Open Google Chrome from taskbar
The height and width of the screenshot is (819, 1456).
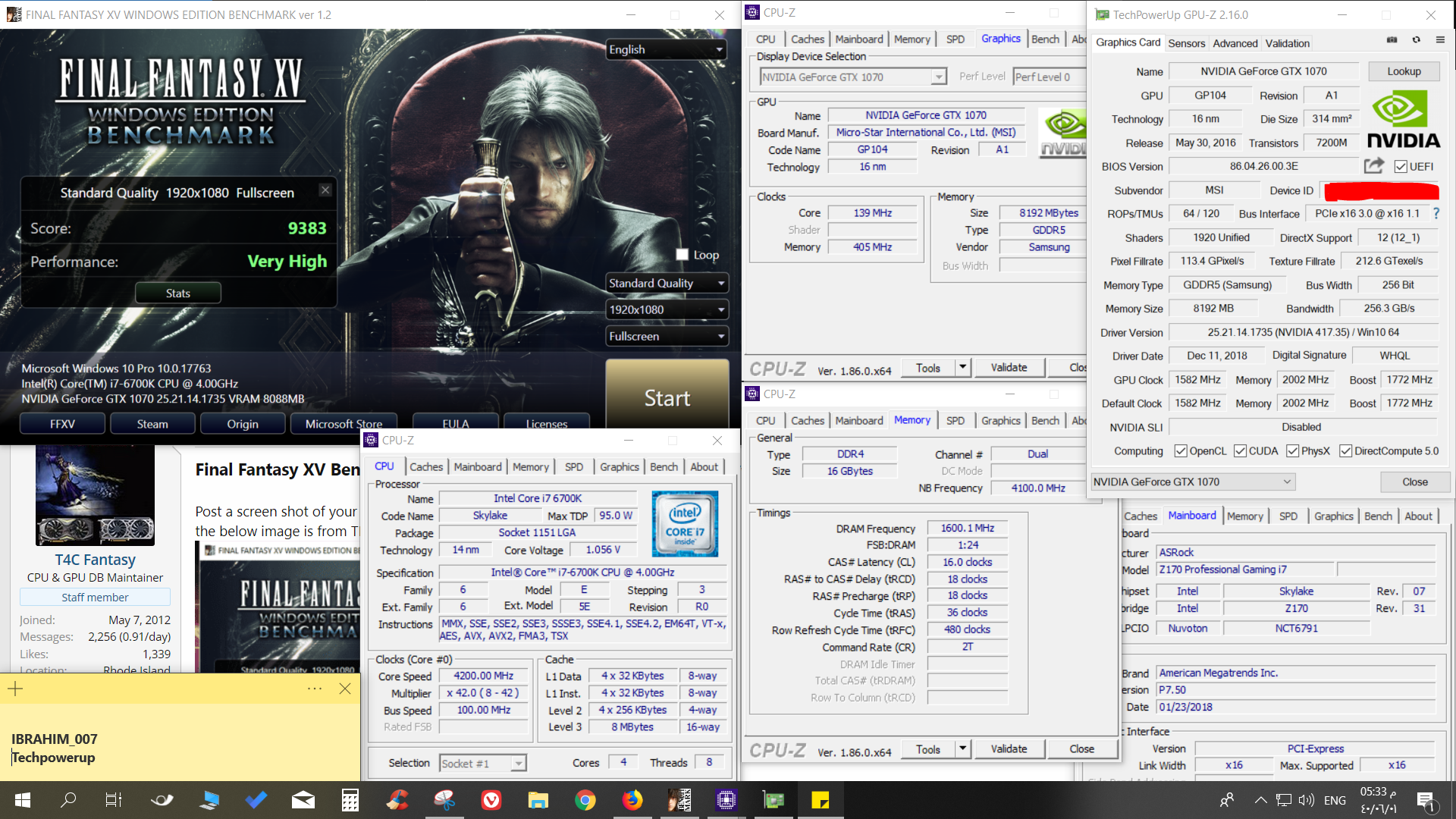[x=585, y=800]
